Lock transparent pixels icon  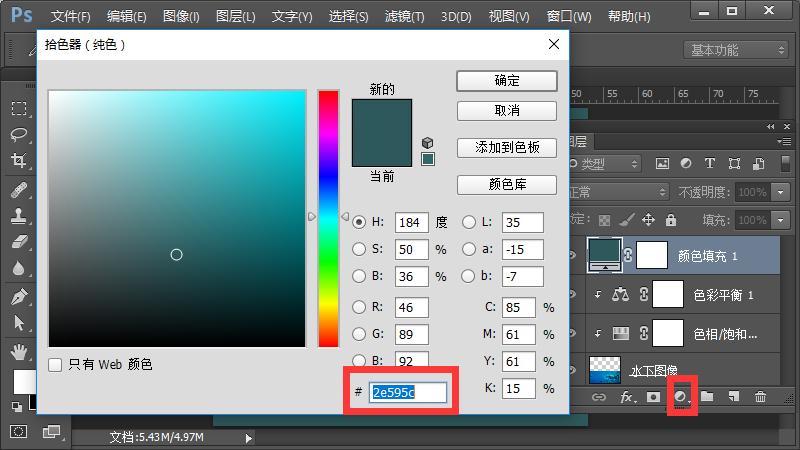605,220
